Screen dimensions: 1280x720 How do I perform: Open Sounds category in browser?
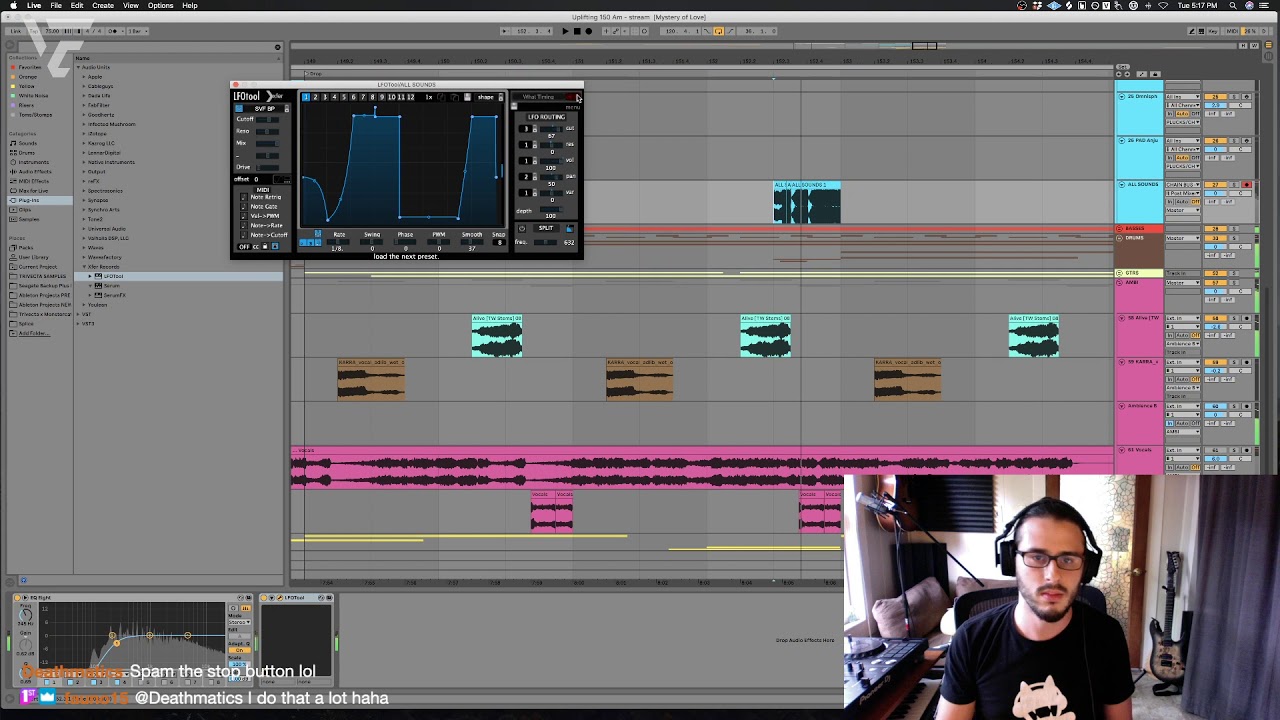[27, 143]
